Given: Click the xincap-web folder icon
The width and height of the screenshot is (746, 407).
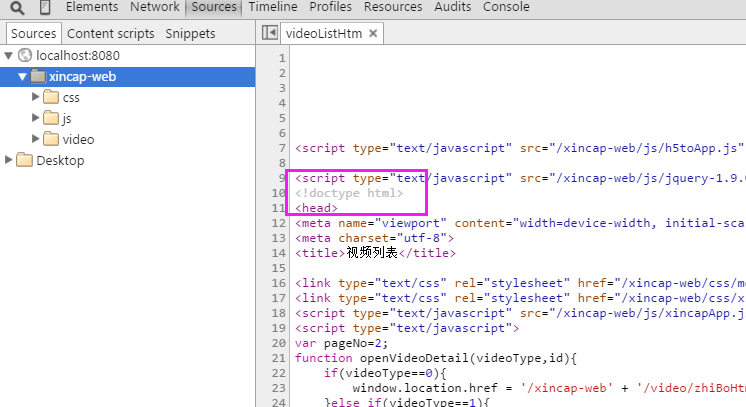Looking at the screenshot, I should [x=38, y=76].
